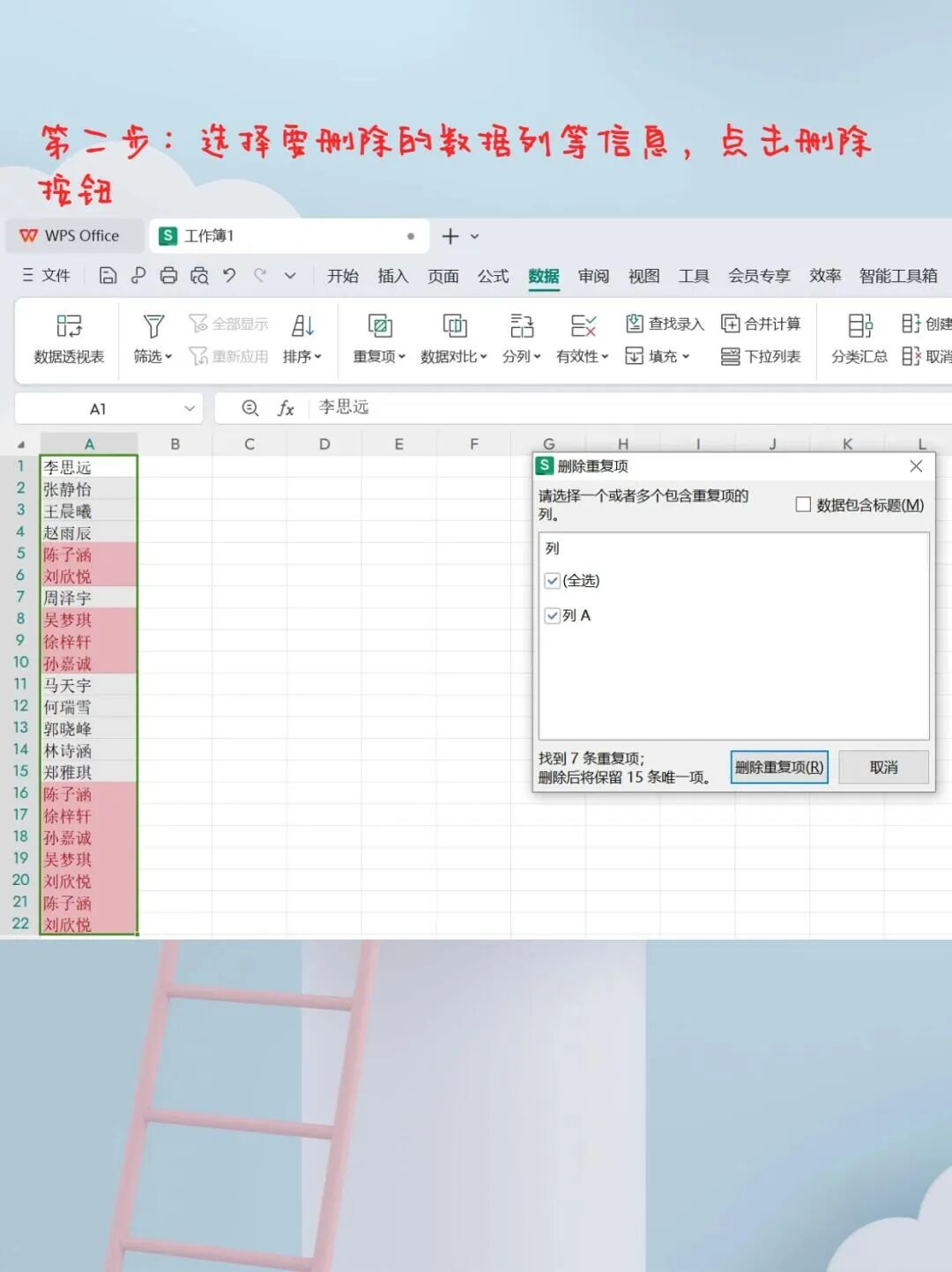Viewport: 952px width, 1272px height.
Task: Click the 取消 ungroup tool in ribbon
Action: point(926,356)
